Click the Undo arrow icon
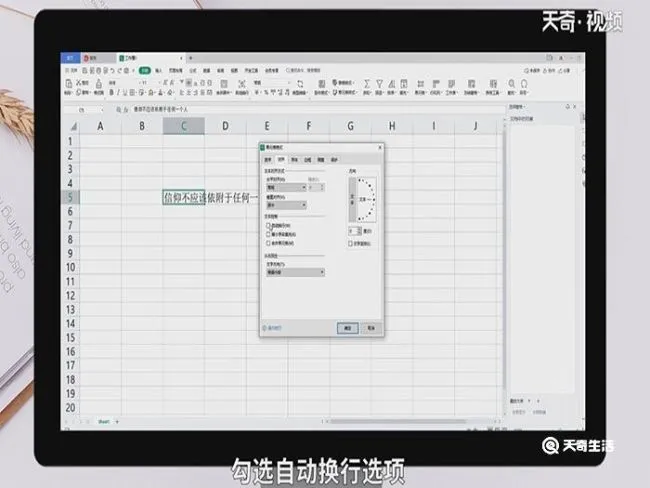Viewport: 650px width, 488px height. click(112, 70)
